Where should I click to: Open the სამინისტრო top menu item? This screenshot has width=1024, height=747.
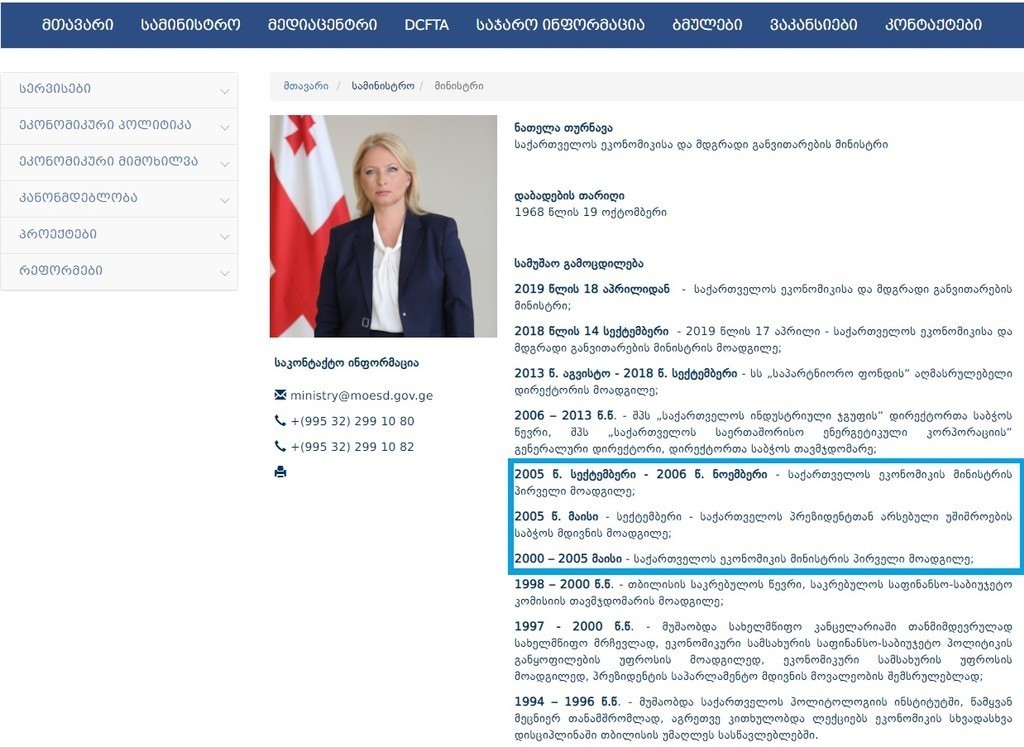[x=191, y=25]
